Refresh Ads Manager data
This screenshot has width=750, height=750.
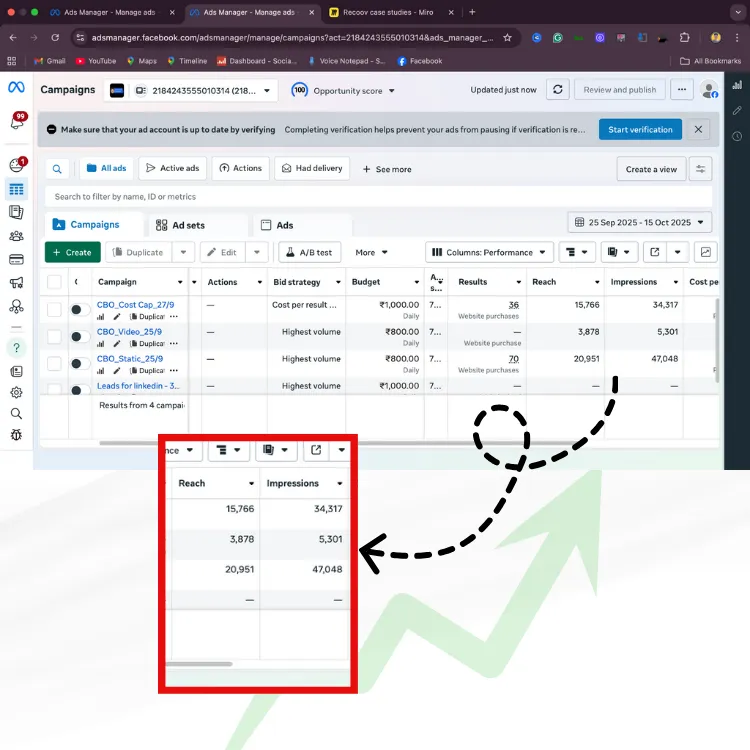(x=558, y=90)
